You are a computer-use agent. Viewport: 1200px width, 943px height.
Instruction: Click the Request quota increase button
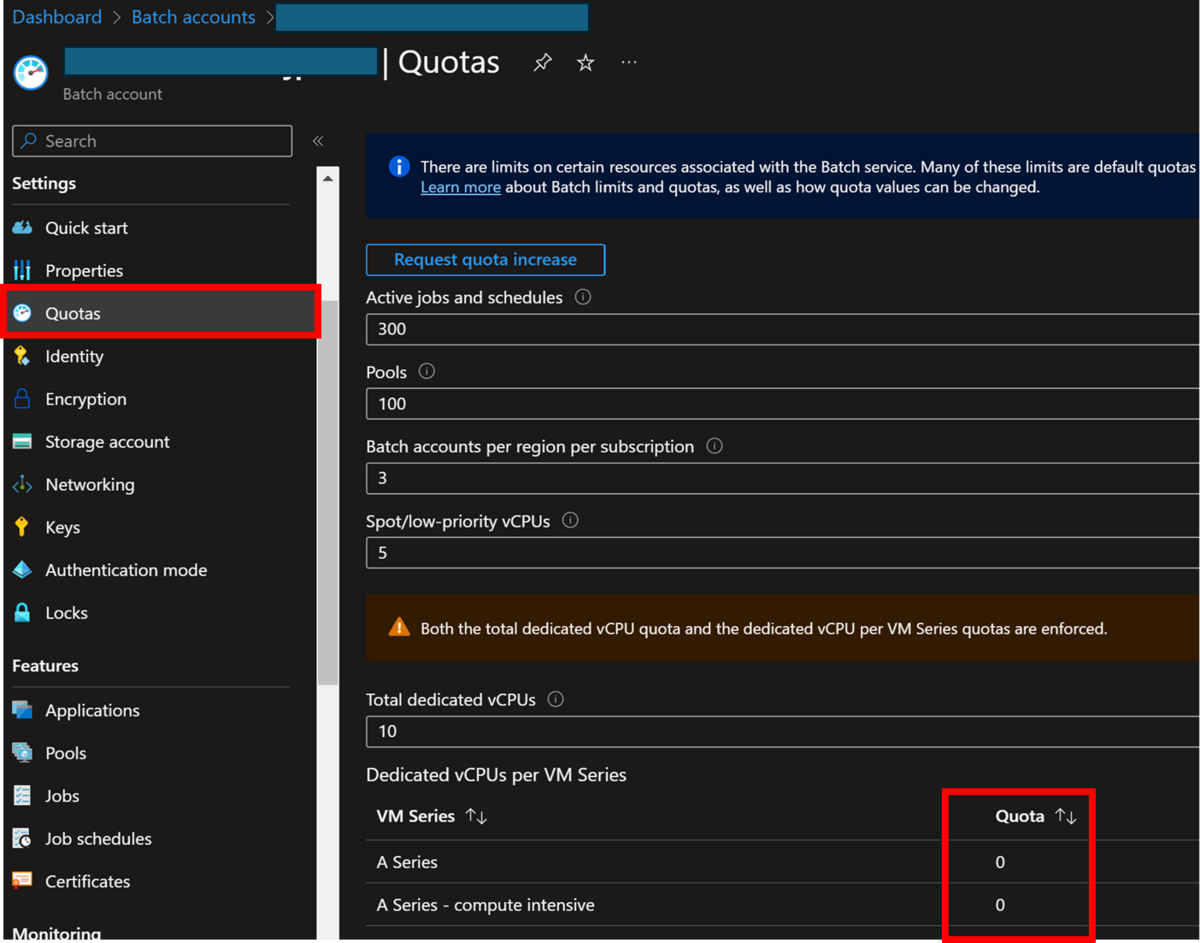click(485, 259)
